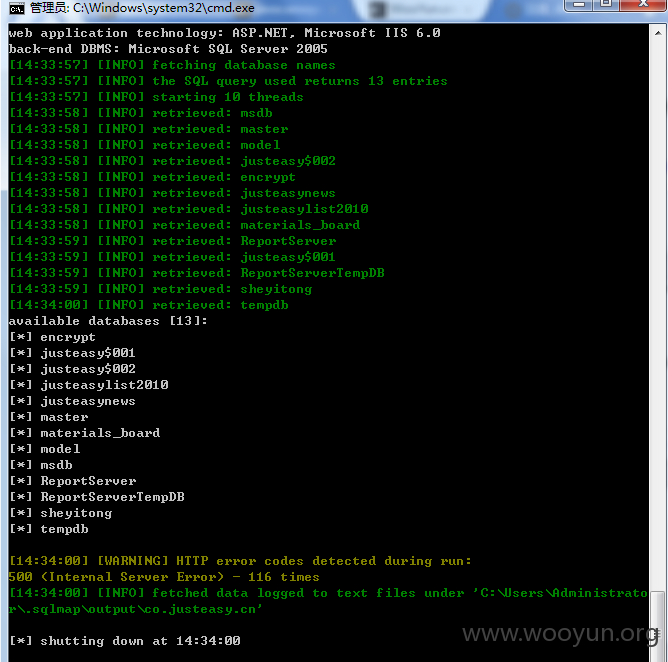Image resolution: width=668 pixels, height=662 pixels.
Task: Click '[*] justeasy$002' database entry
Action: (x=72, y=369)
